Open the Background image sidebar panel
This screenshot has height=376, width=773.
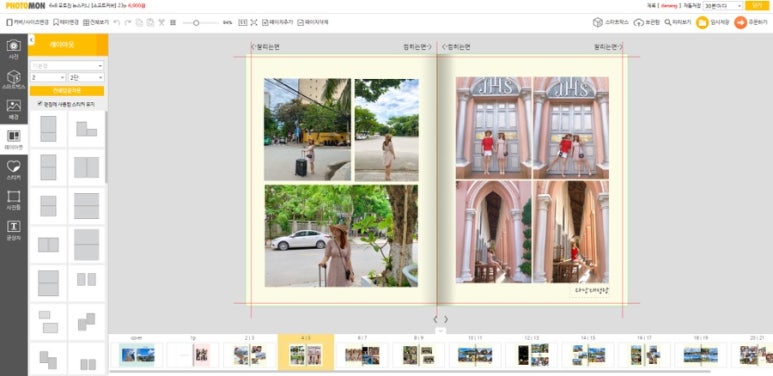[x=14, y=109]
